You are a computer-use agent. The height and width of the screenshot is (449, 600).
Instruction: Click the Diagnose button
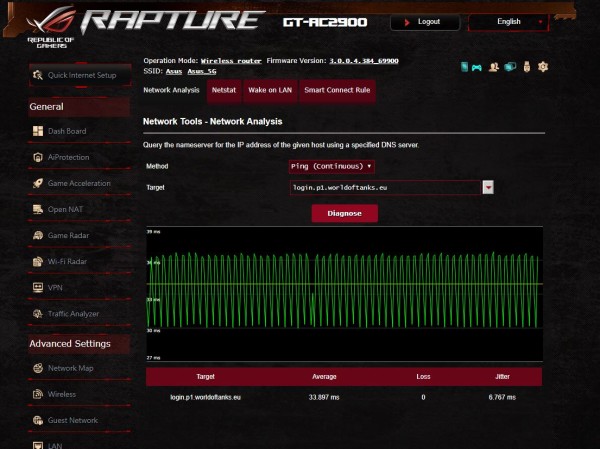[x=344, y=213]
